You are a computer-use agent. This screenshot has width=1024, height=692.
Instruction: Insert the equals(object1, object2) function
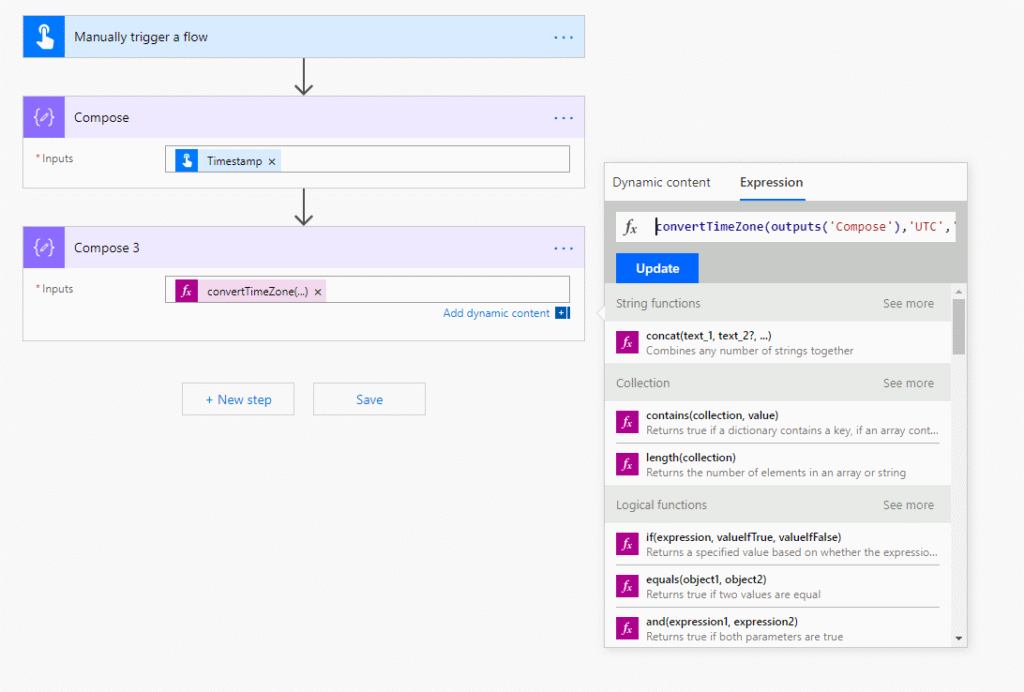[778, 587]
